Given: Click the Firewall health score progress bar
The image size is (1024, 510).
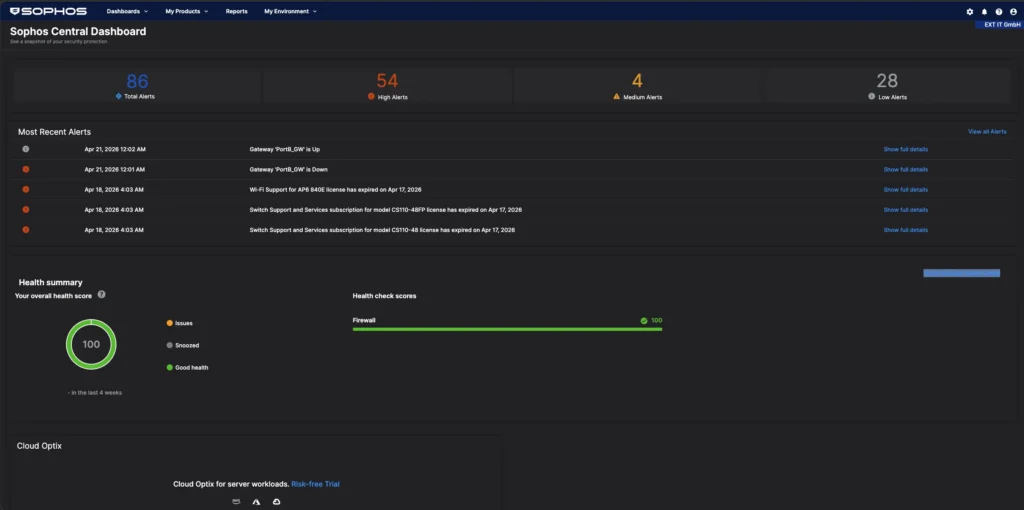Looking at the screenshot, I should tap(507, 330).
